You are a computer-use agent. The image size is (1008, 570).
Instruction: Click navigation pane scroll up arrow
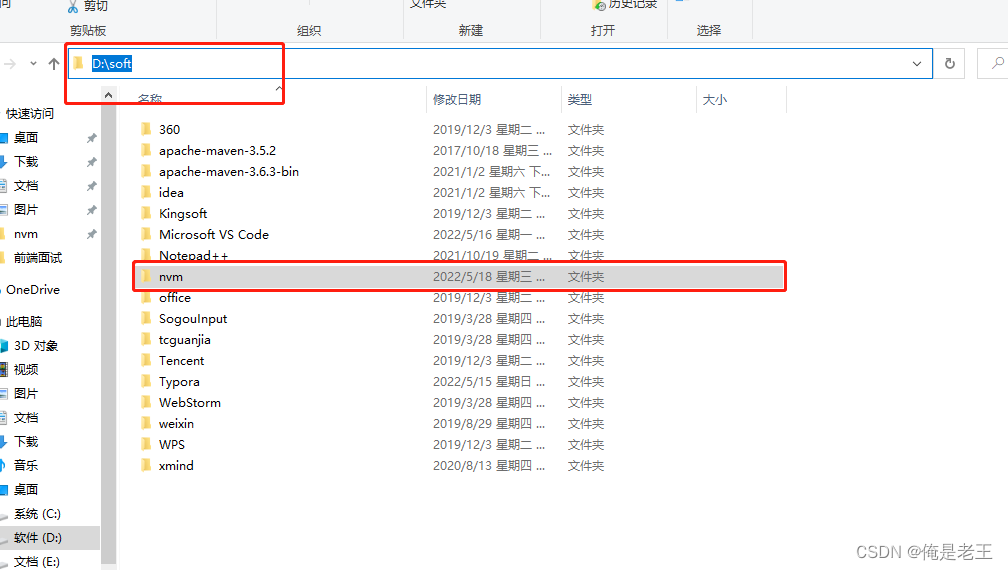pos(108,95)
